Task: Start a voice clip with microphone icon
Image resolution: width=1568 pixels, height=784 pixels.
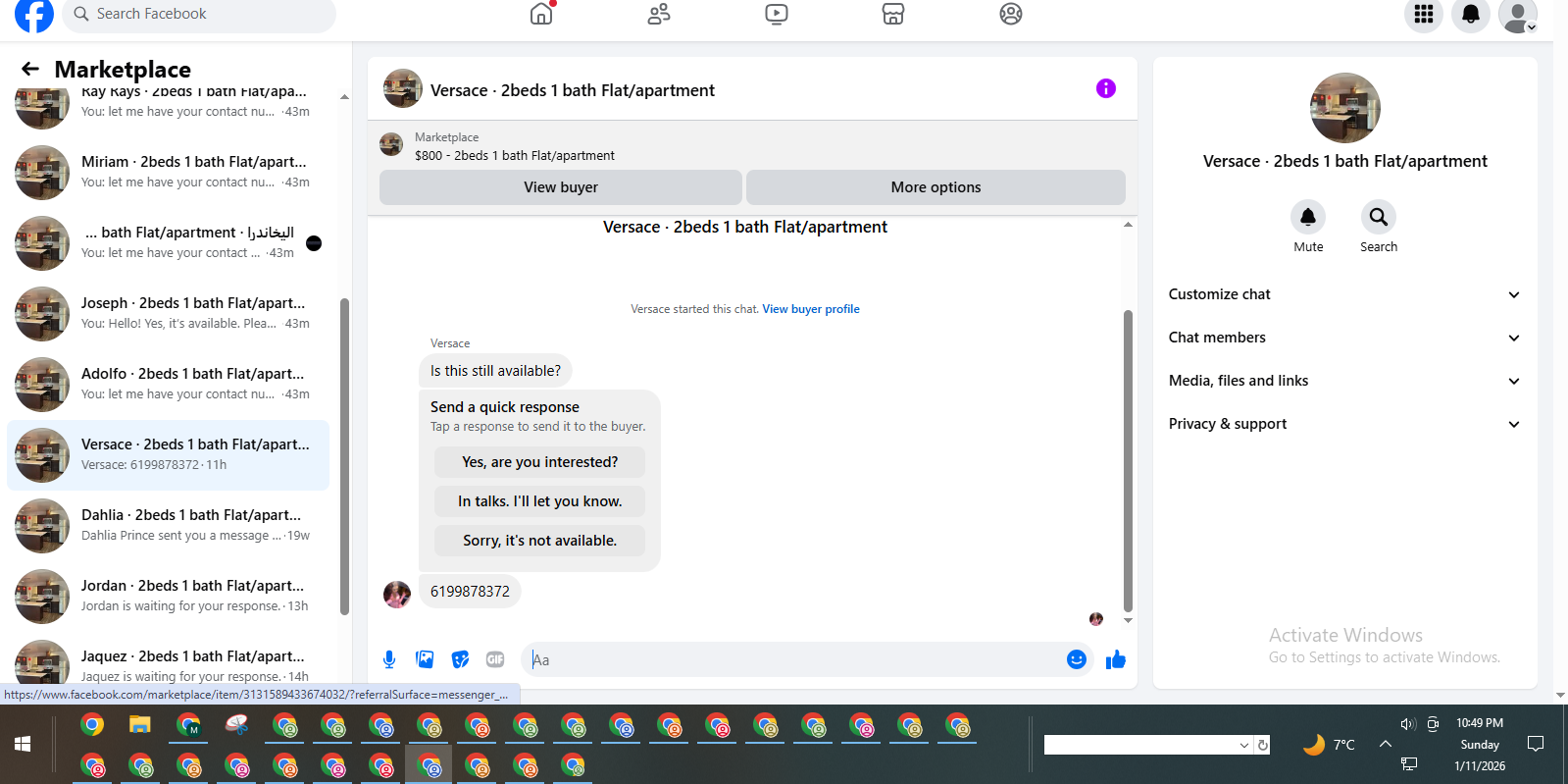Action: pyautogui.click(x=389, y=659)
